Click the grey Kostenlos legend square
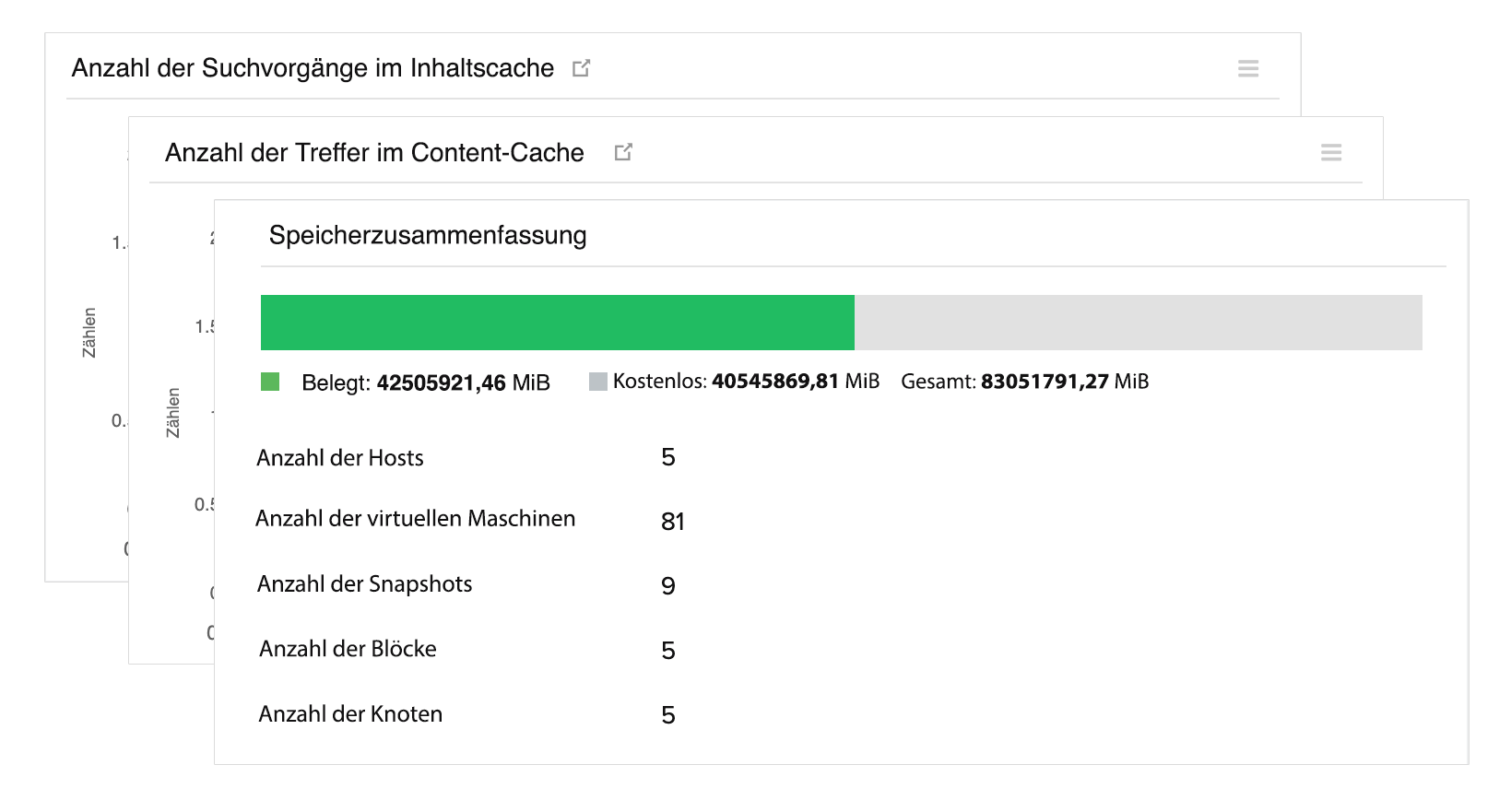1511x812 pixels. pyautogui.click(x=597, y=382)
